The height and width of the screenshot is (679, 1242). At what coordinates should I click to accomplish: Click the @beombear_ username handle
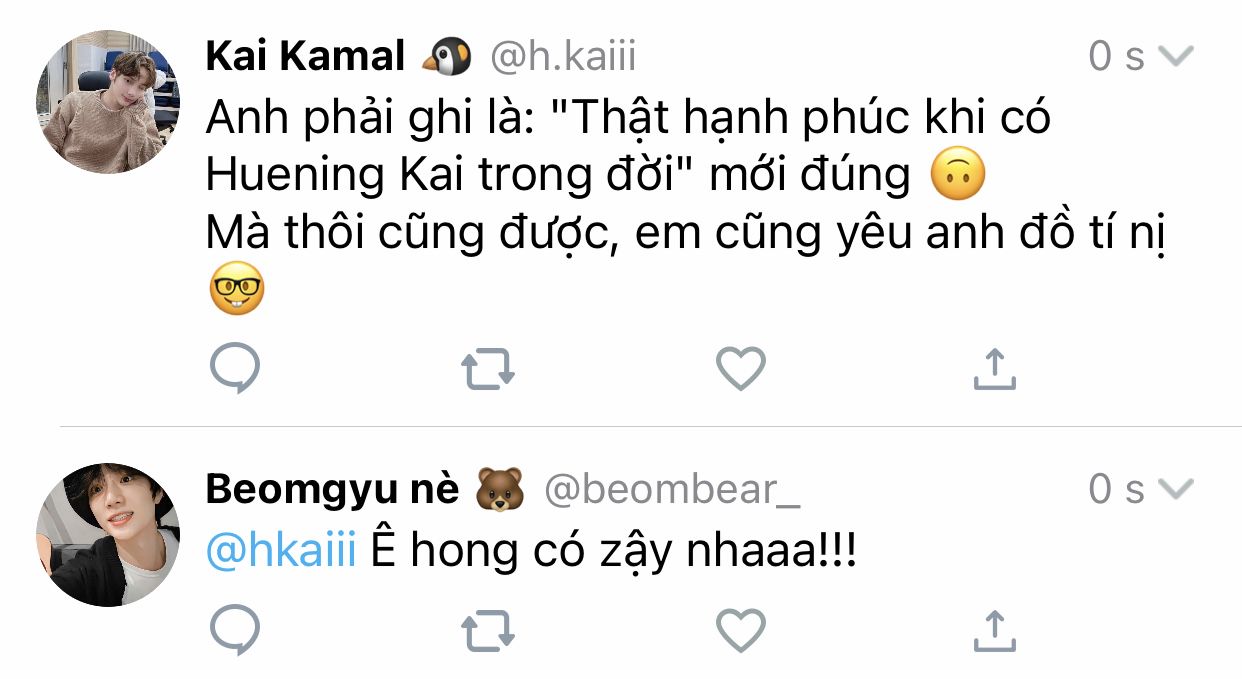[671, 490]
